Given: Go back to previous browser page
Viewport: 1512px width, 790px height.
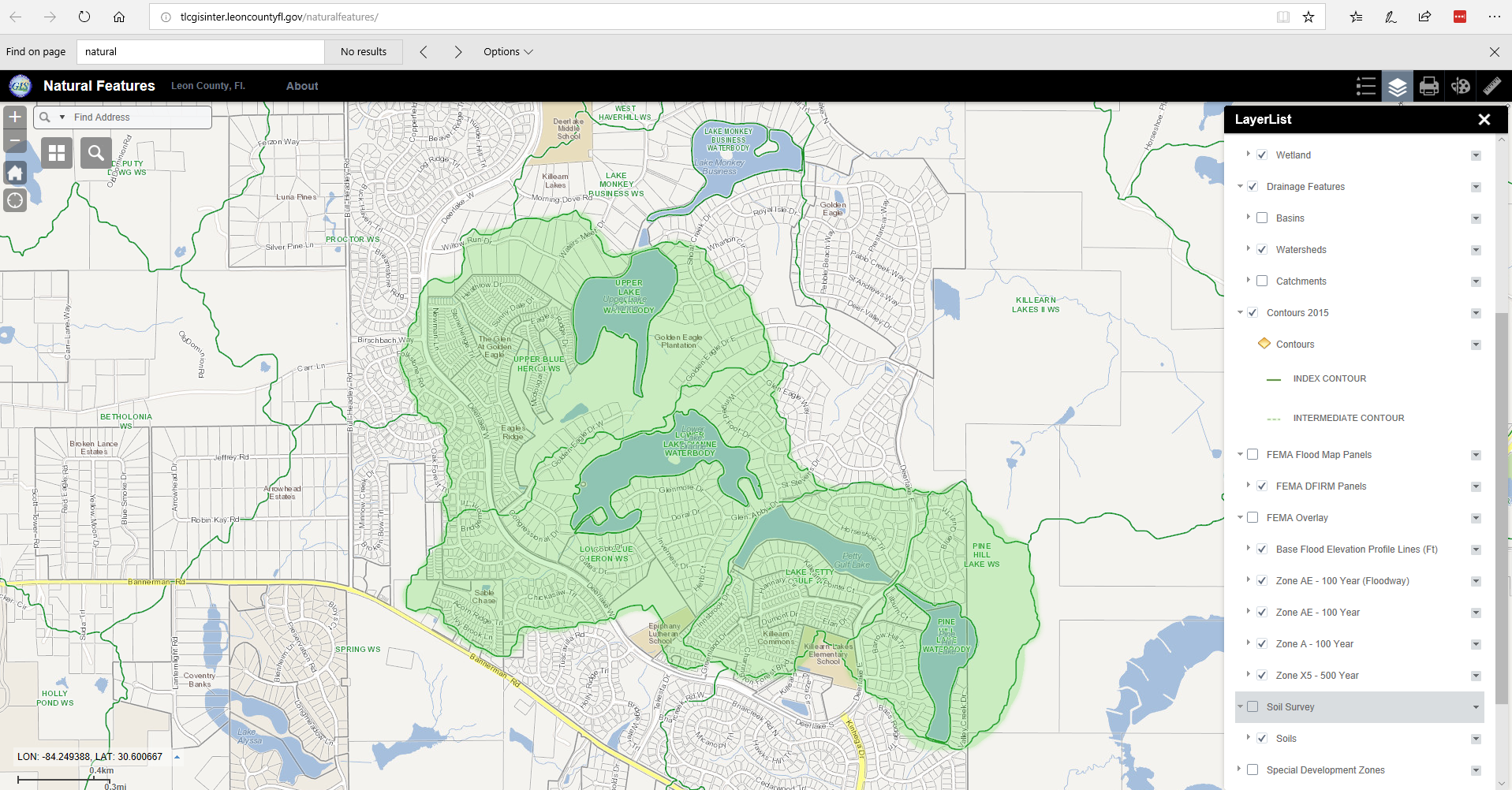Looking at the screenshot, I should [x=16, y=17].
